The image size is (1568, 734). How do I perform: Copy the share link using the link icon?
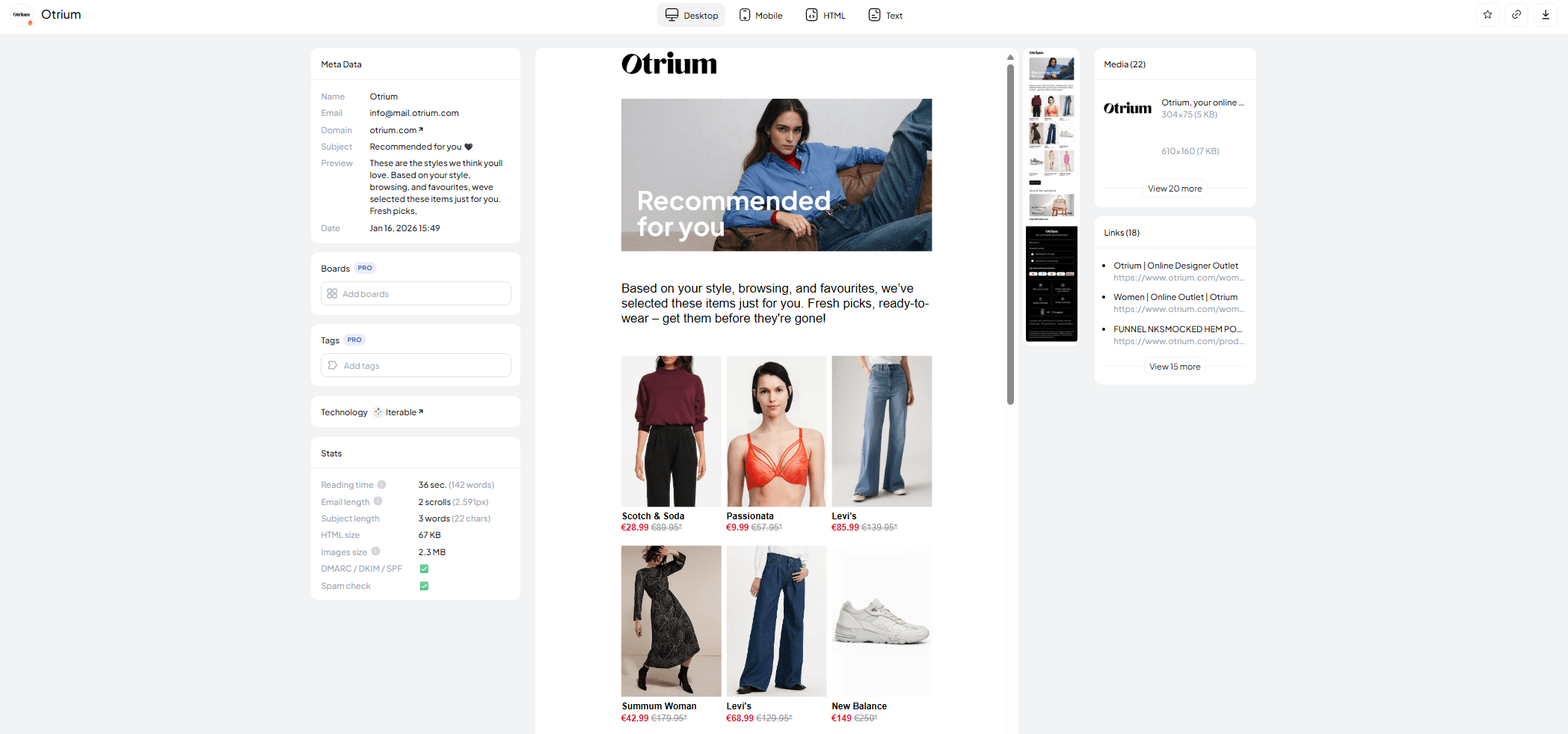tap(1516, 14)
